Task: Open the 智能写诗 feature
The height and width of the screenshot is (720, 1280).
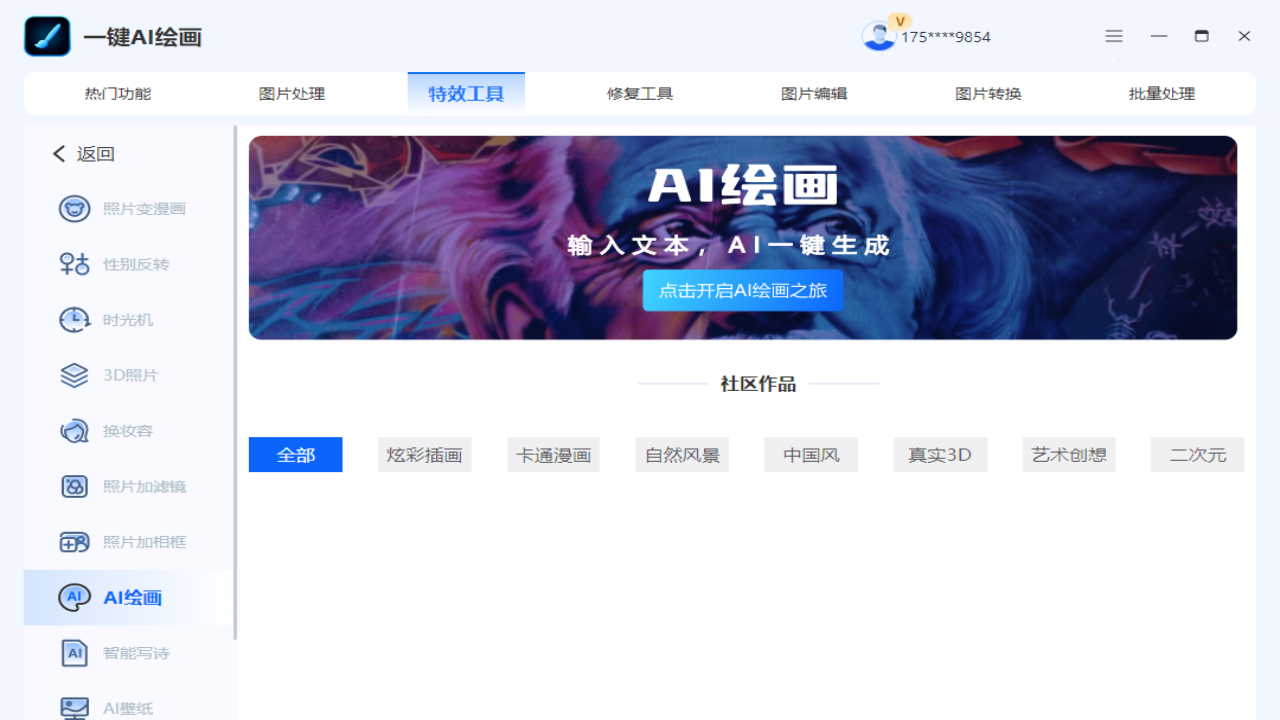Action: (x=127, y=652)
